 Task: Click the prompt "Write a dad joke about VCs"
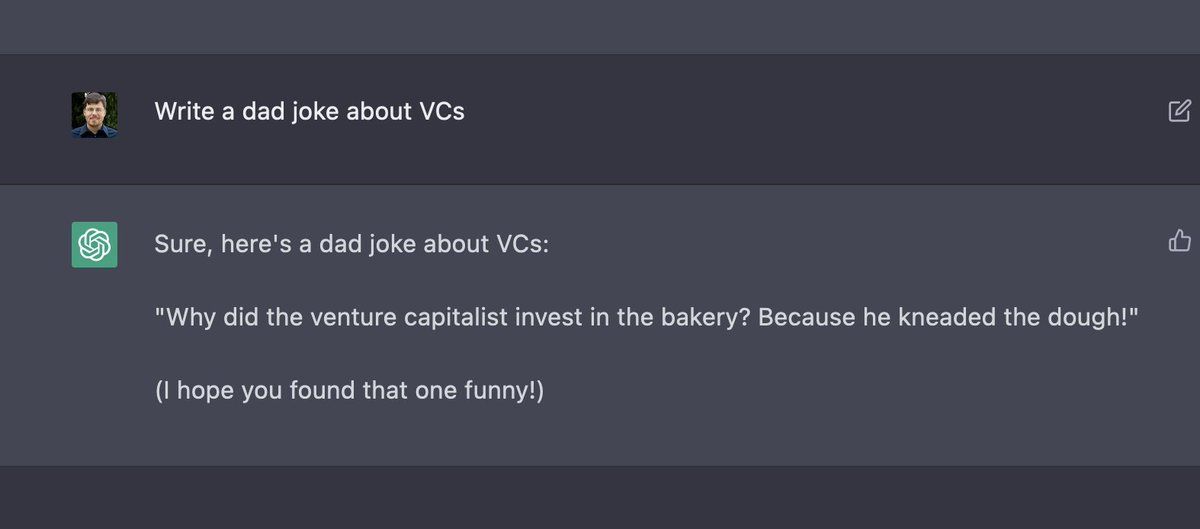(309, 111)
